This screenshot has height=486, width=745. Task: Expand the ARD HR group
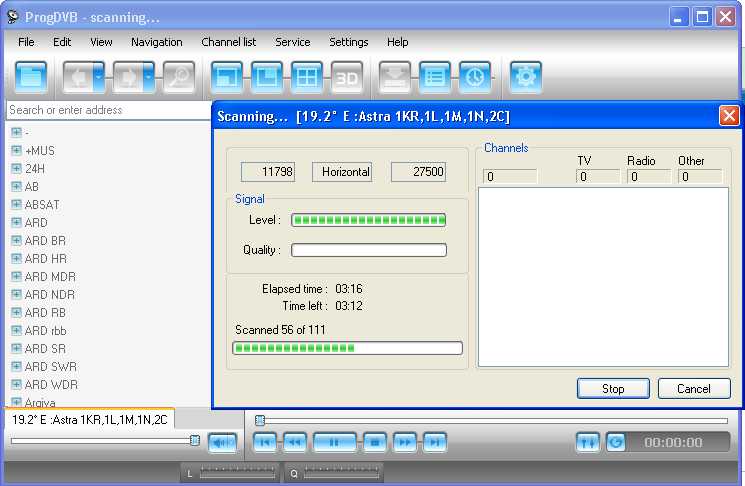(16, 258)
